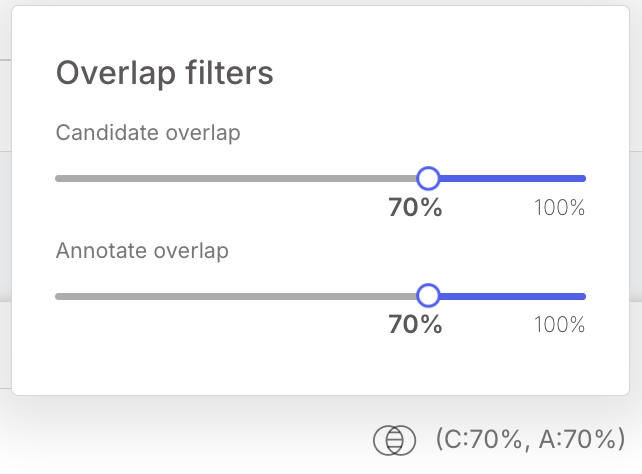Click the Candidate overlap label
This screenshot has width=642, height=474.
point(148,133)
